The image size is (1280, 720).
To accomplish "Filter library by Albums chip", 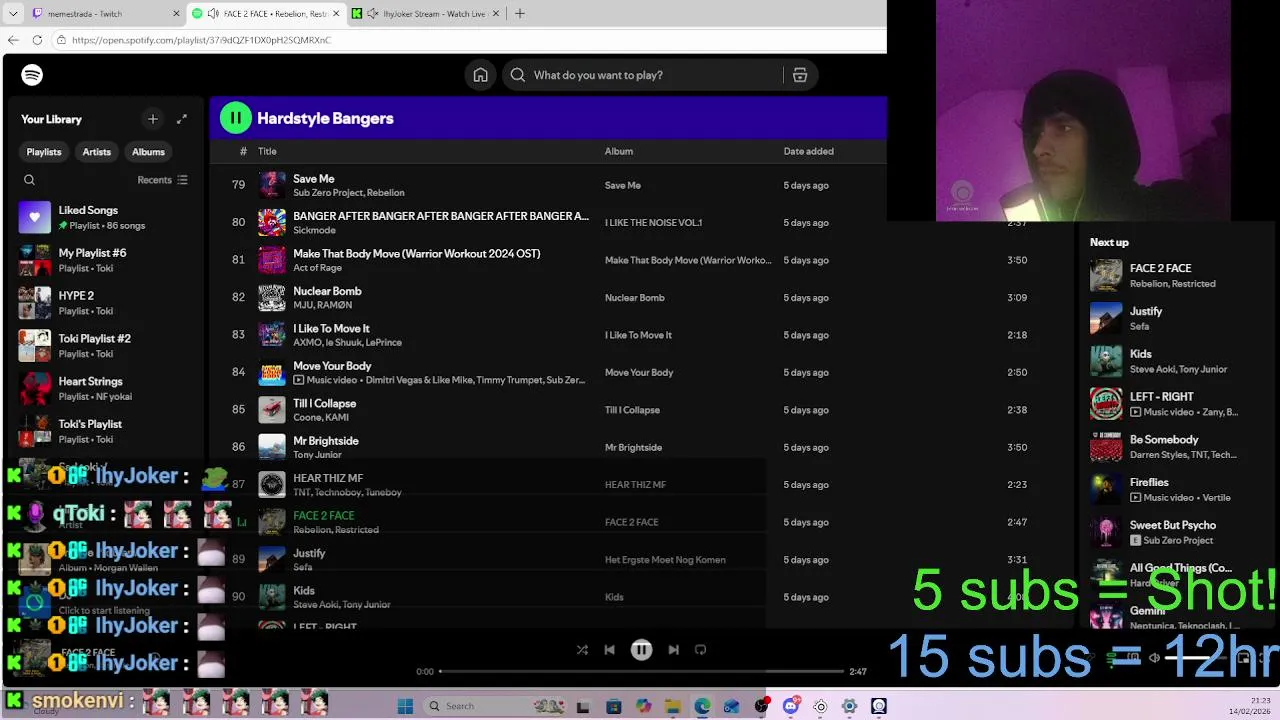I will click(x=148, y=152).
